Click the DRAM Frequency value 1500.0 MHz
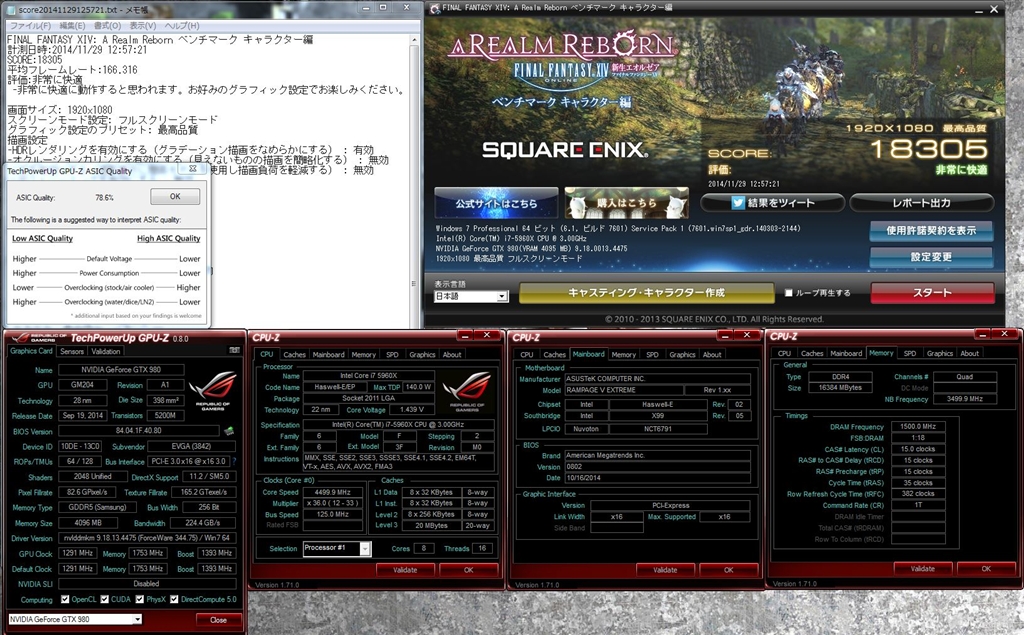Viewport: 1024px width, 635px height. pyautogui.click(x=918, y=427)
